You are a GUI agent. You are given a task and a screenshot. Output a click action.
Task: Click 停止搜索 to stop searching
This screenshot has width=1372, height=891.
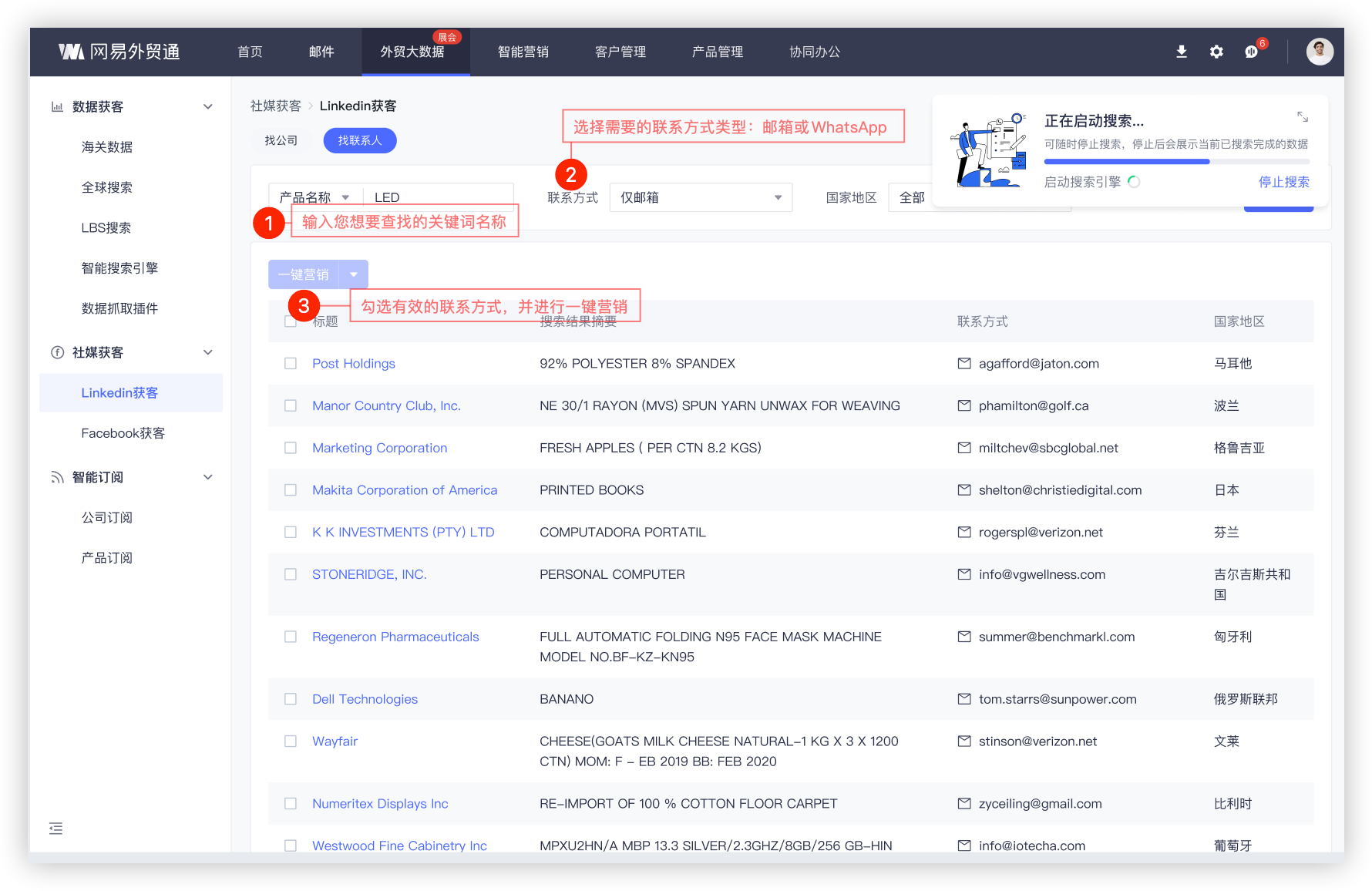click(1284, 182)
